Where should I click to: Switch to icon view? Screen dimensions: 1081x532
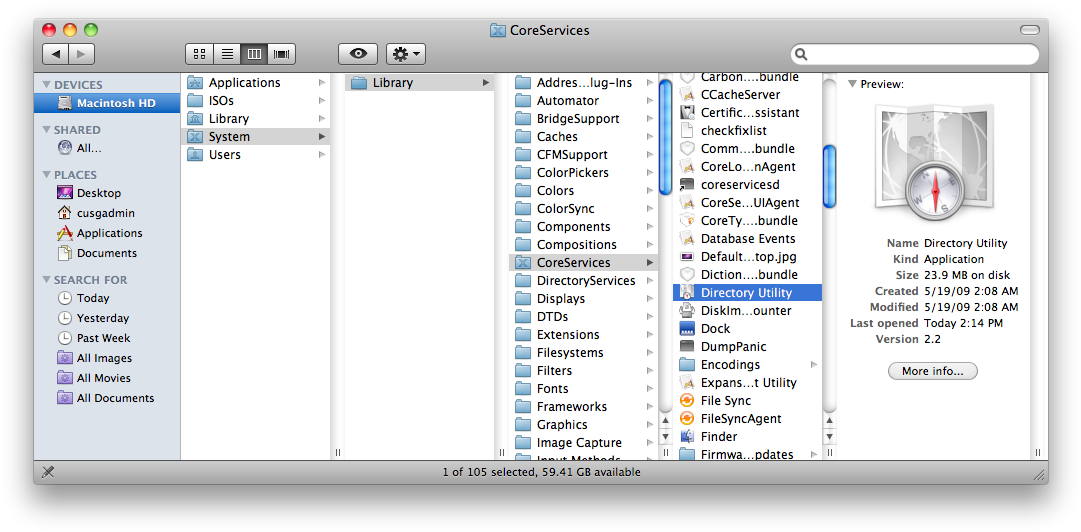(x=199, y=54)
